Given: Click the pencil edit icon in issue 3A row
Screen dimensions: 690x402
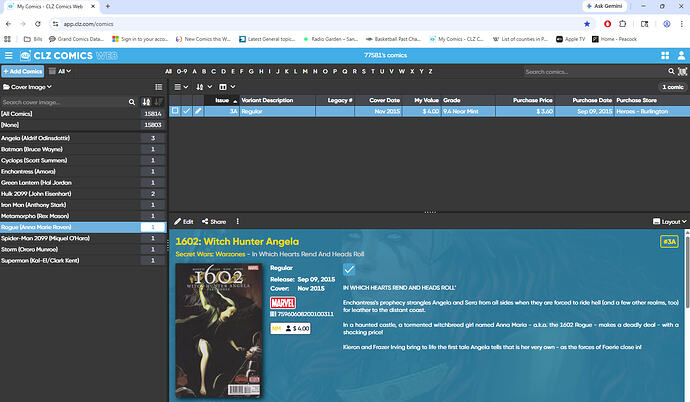Looking at the screenshot, I should pos(198,111).
